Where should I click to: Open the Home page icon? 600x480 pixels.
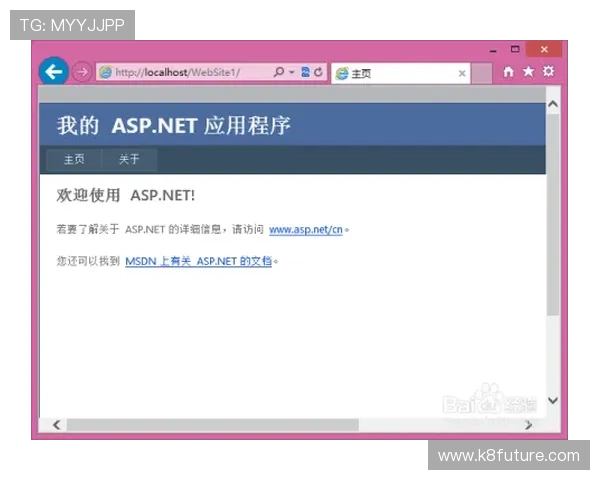point(509,72)
